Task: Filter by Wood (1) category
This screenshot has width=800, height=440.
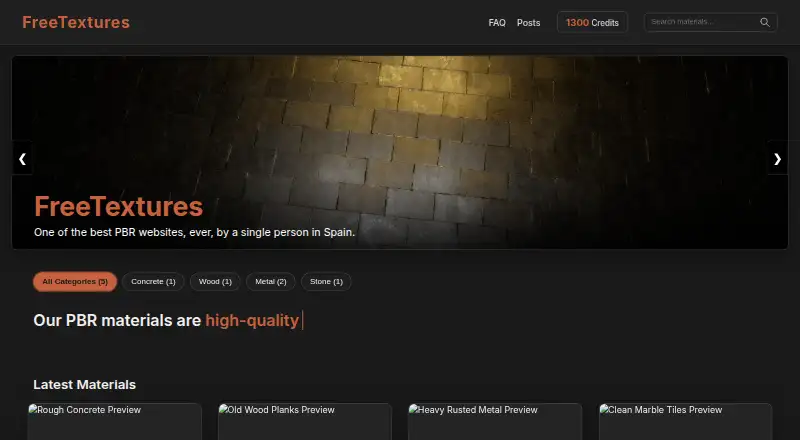Action: (215, 282)
